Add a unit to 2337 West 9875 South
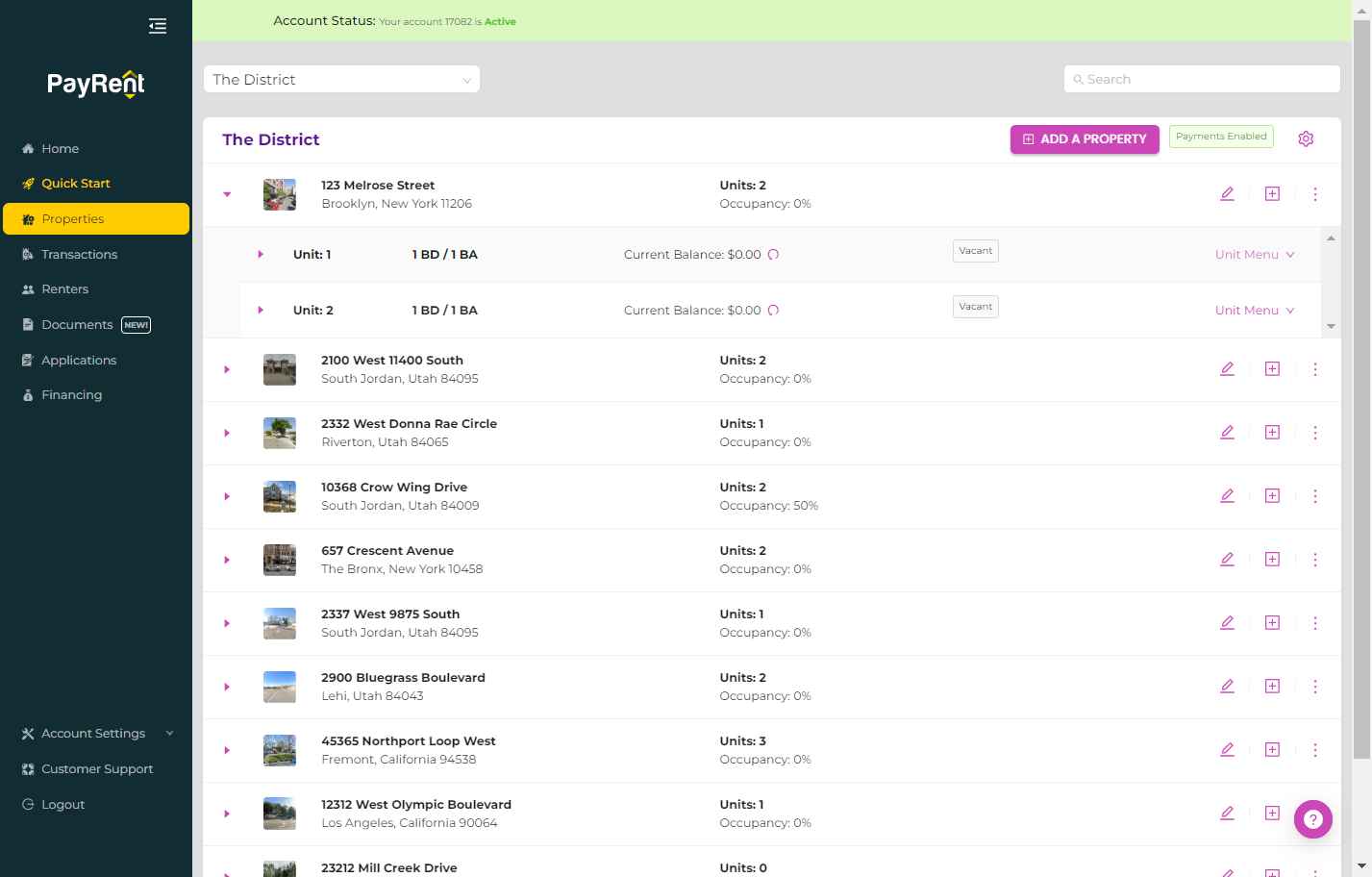 [x=1272, y=623]
